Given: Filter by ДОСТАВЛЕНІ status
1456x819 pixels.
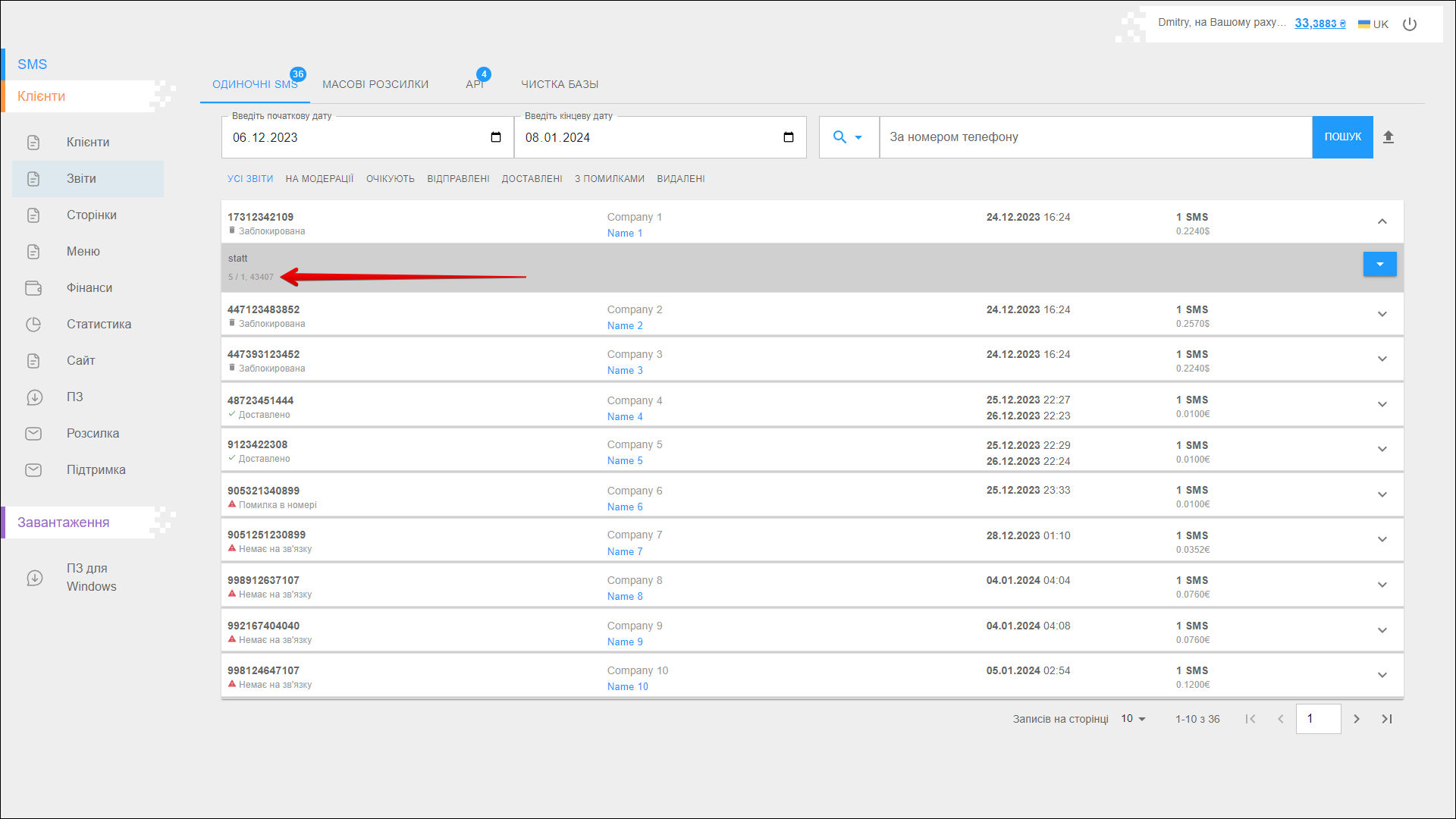Looking at the screenshot, I should point(532,179).
